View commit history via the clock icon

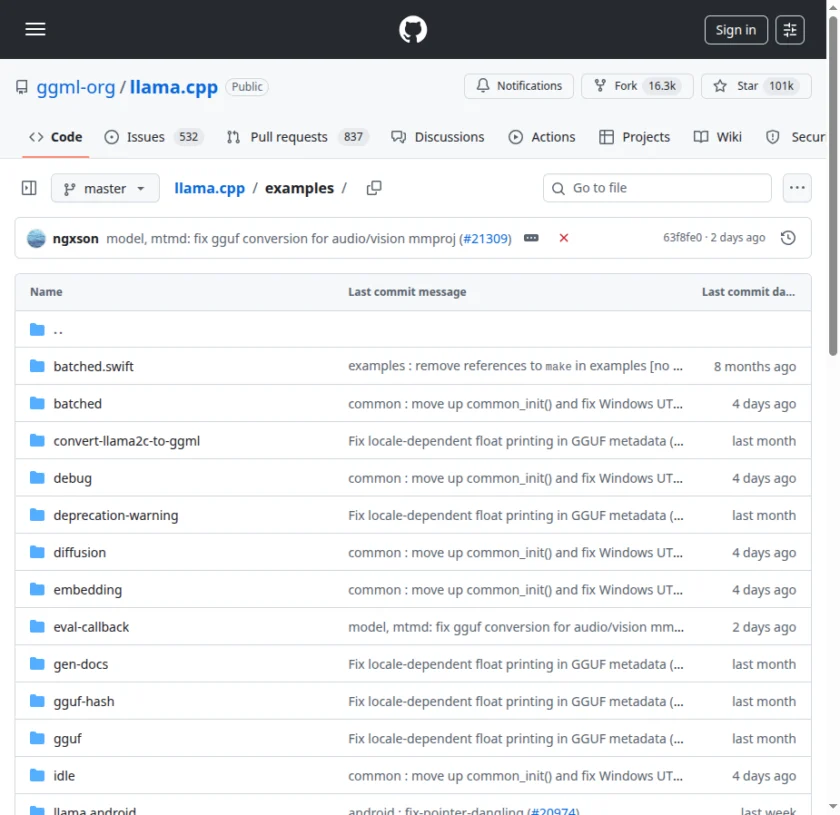point(788,238)
